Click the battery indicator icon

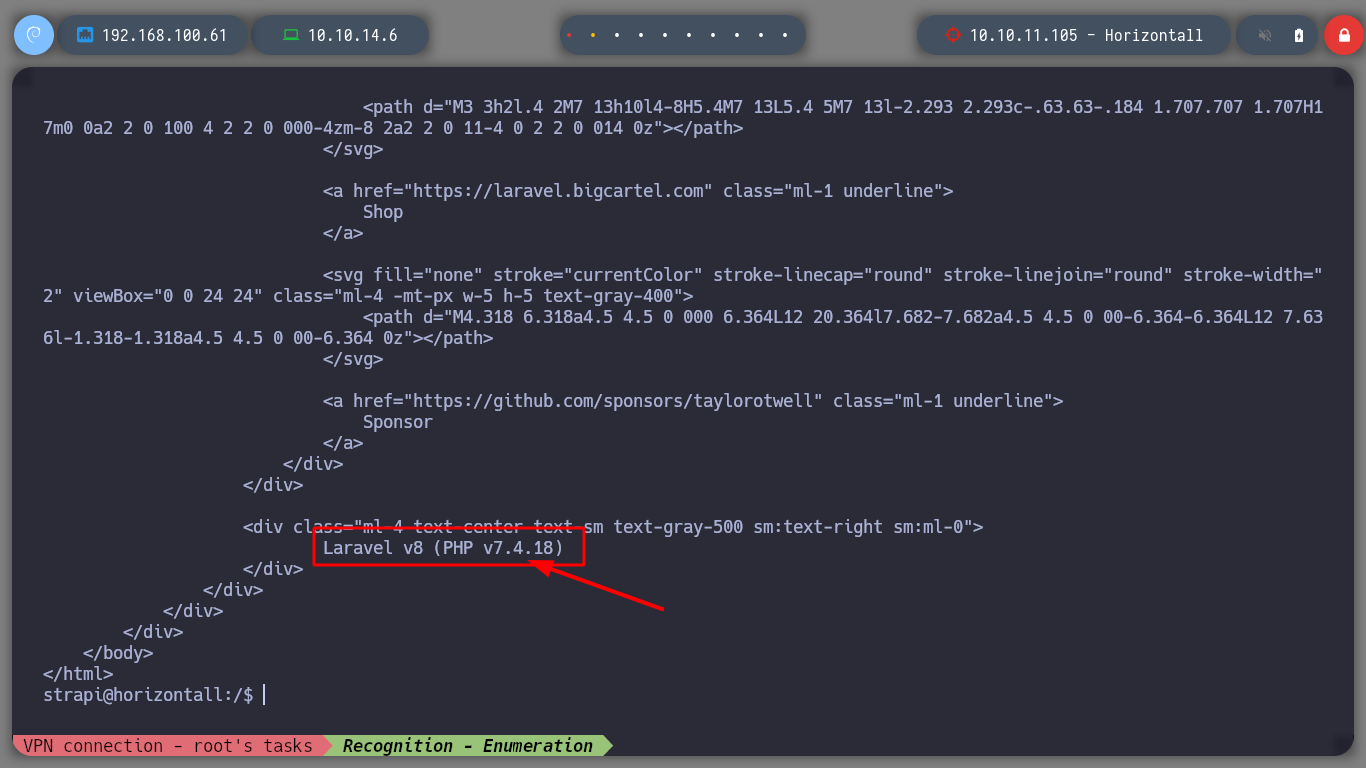click(1299, 35)
